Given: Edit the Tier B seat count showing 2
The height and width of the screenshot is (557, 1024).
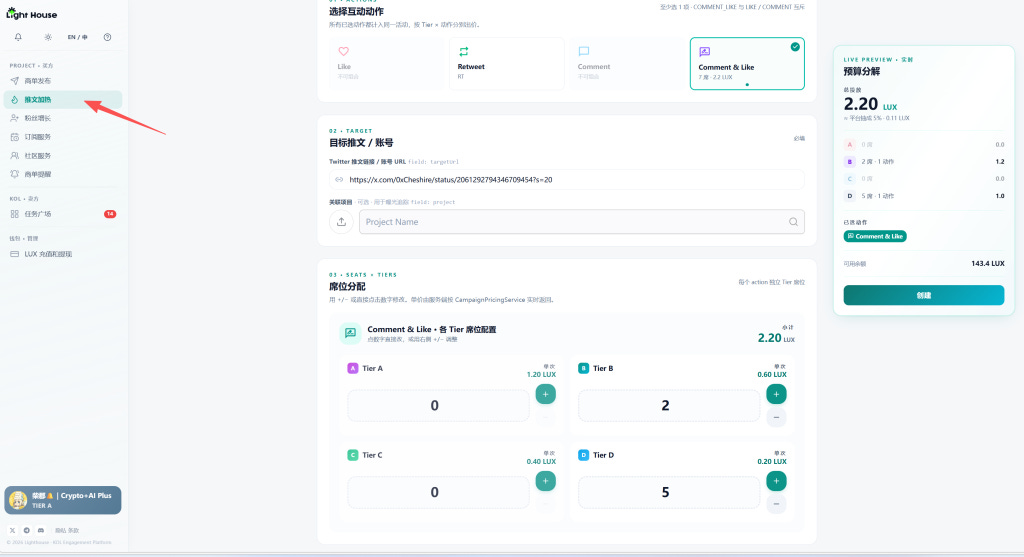Looking at the screenshot, I should 669,406.
